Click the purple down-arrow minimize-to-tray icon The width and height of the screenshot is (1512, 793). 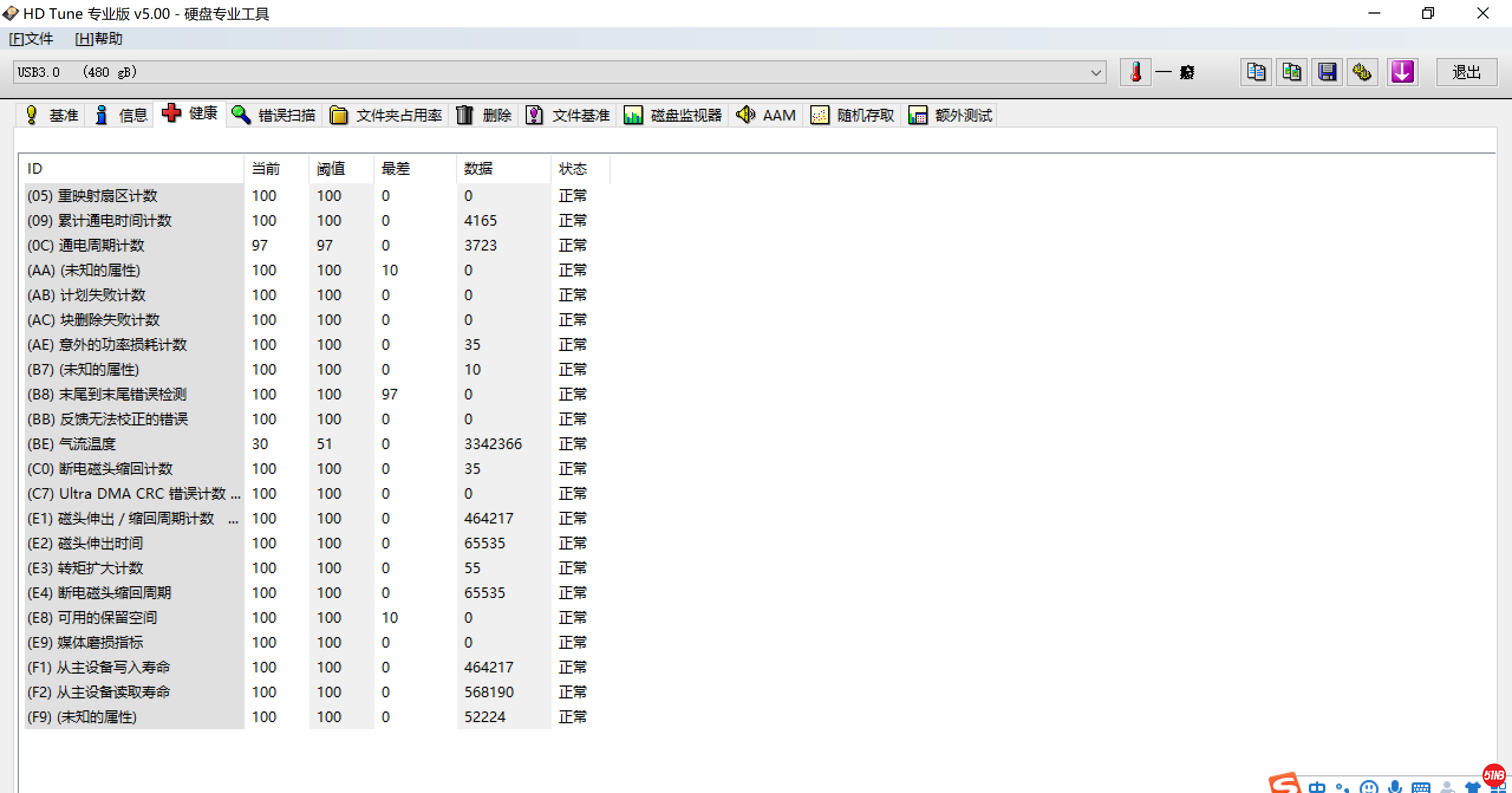click(1402, 72)
